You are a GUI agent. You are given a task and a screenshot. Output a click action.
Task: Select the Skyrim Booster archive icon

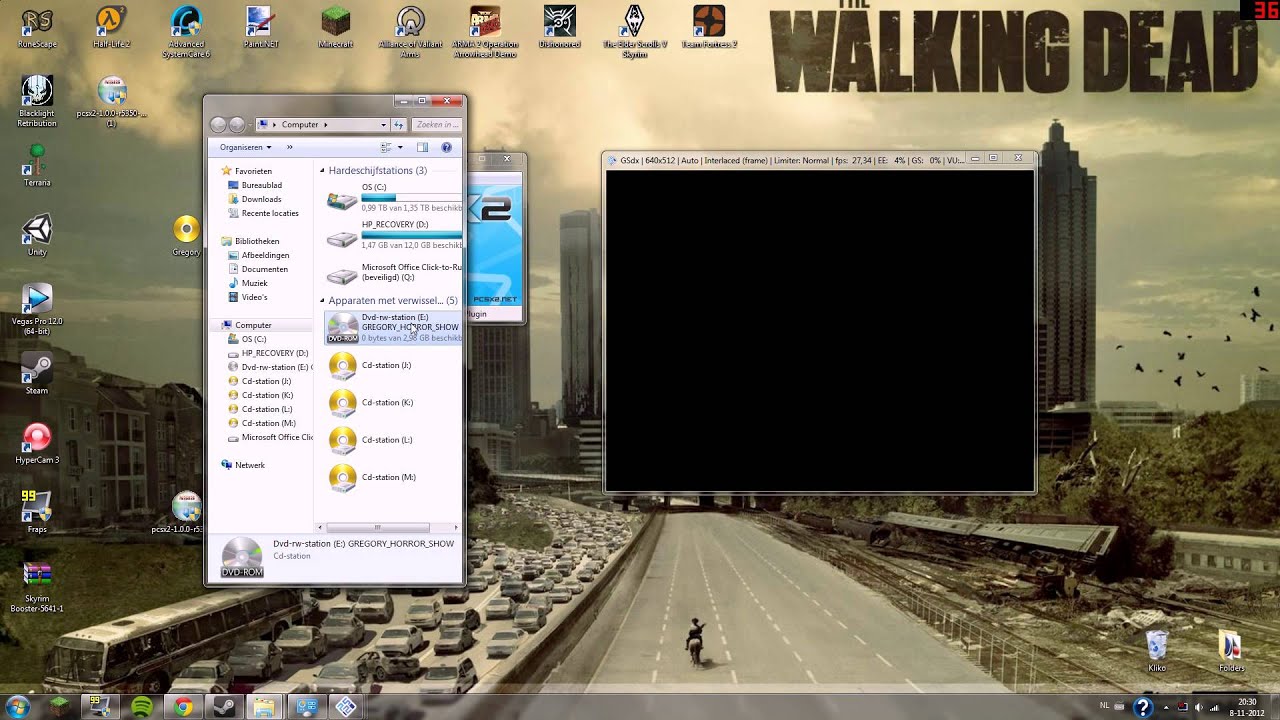click(x=37, y=587)
